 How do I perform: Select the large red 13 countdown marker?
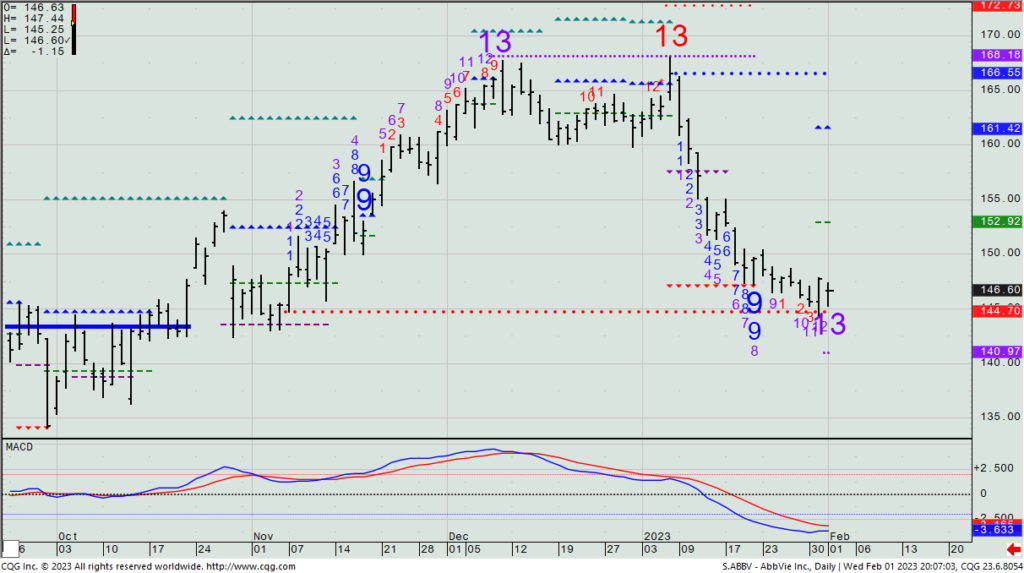pyautogui.click(x=671, y=37)
